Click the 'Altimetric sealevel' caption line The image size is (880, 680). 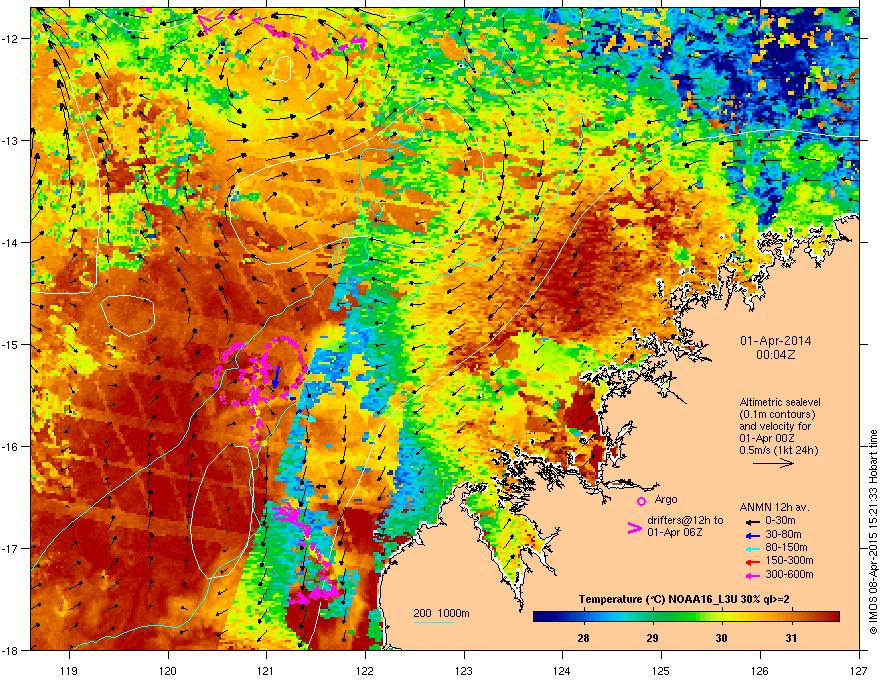pos(780,402)
